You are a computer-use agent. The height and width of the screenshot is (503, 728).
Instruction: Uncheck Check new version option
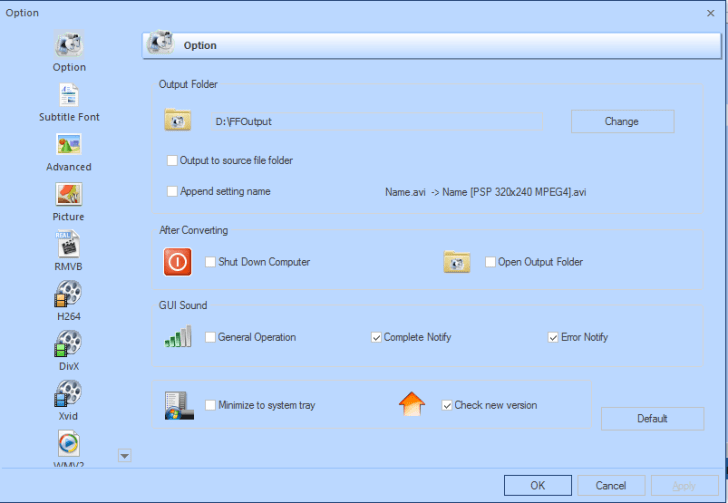[x=447, y=405]
